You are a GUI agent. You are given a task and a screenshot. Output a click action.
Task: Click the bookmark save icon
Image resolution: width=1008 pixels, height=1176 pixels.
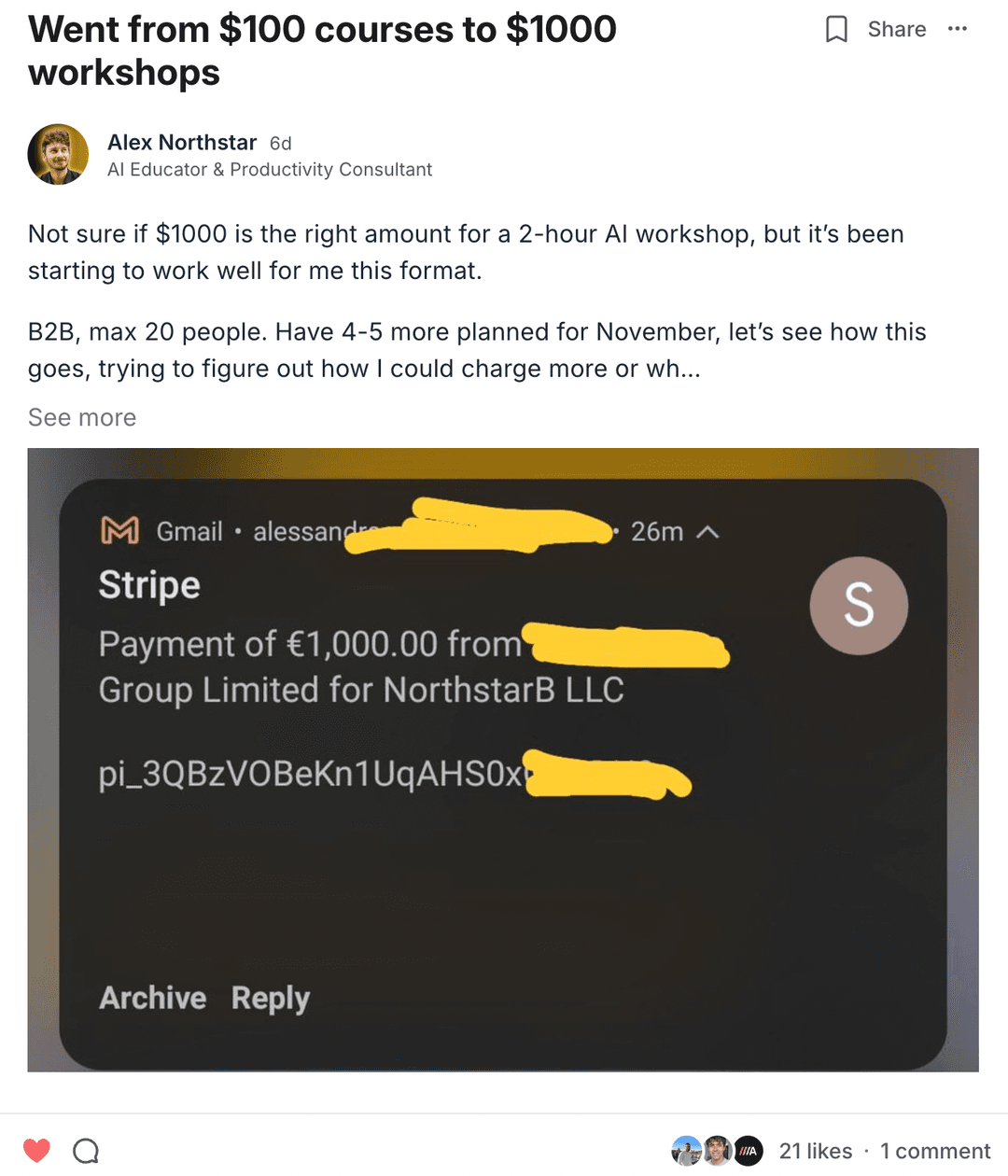(x=836, y=30)
